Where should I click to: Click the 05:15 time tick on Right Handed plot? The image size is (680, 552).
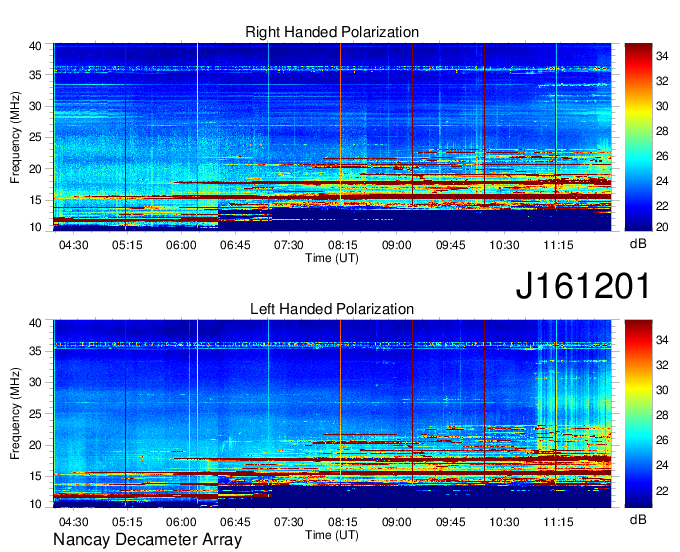click(127, 245)
